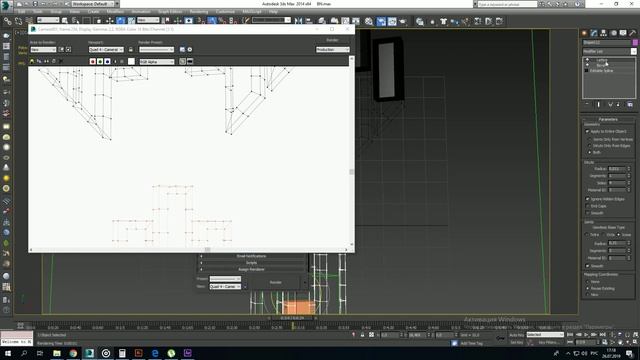Screen dimensions: 640x360
Task: Click the time slider at the timeline
Action: pos(292,318)
